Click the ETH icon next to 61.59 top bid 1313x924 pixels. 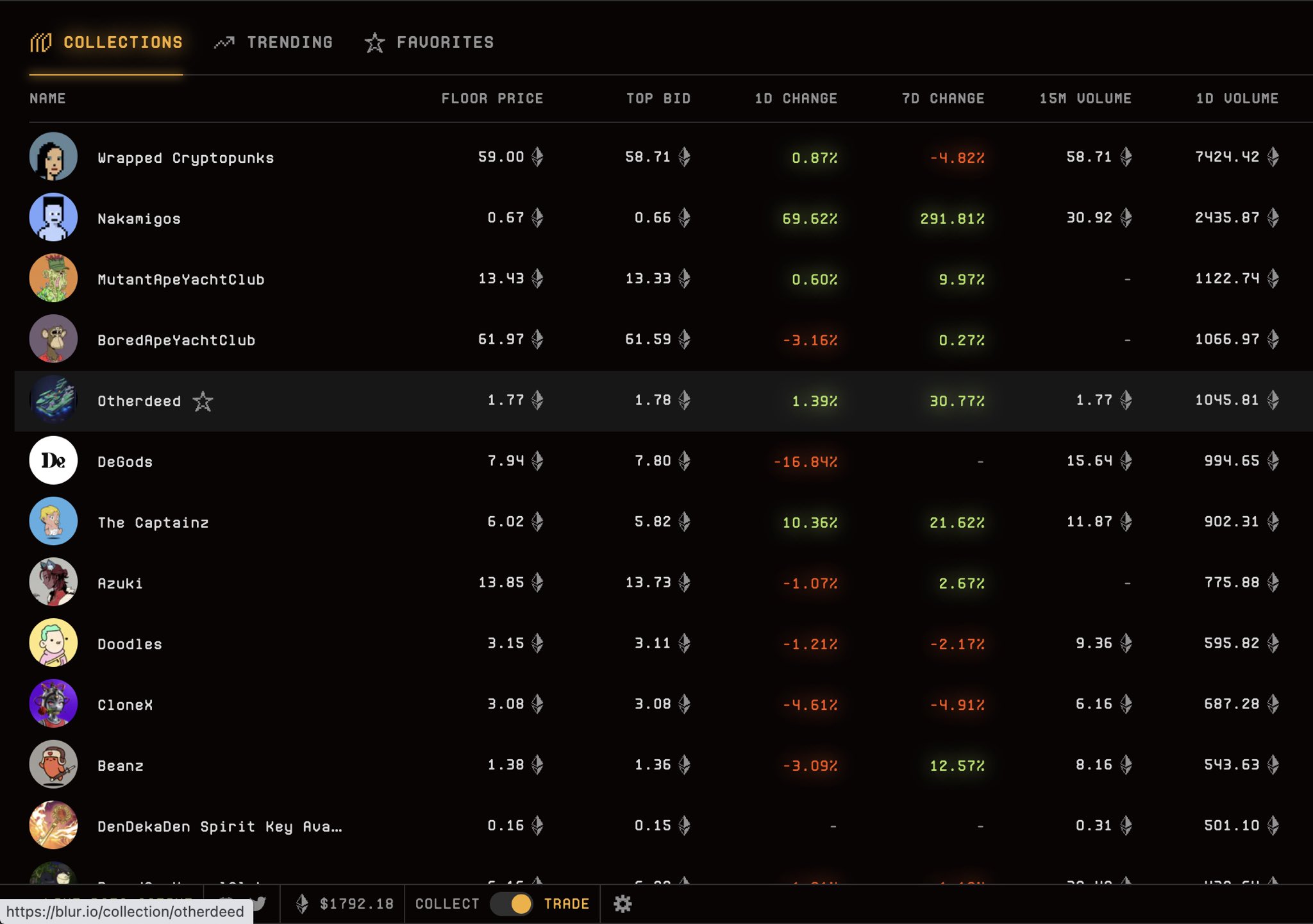(684, 339)
